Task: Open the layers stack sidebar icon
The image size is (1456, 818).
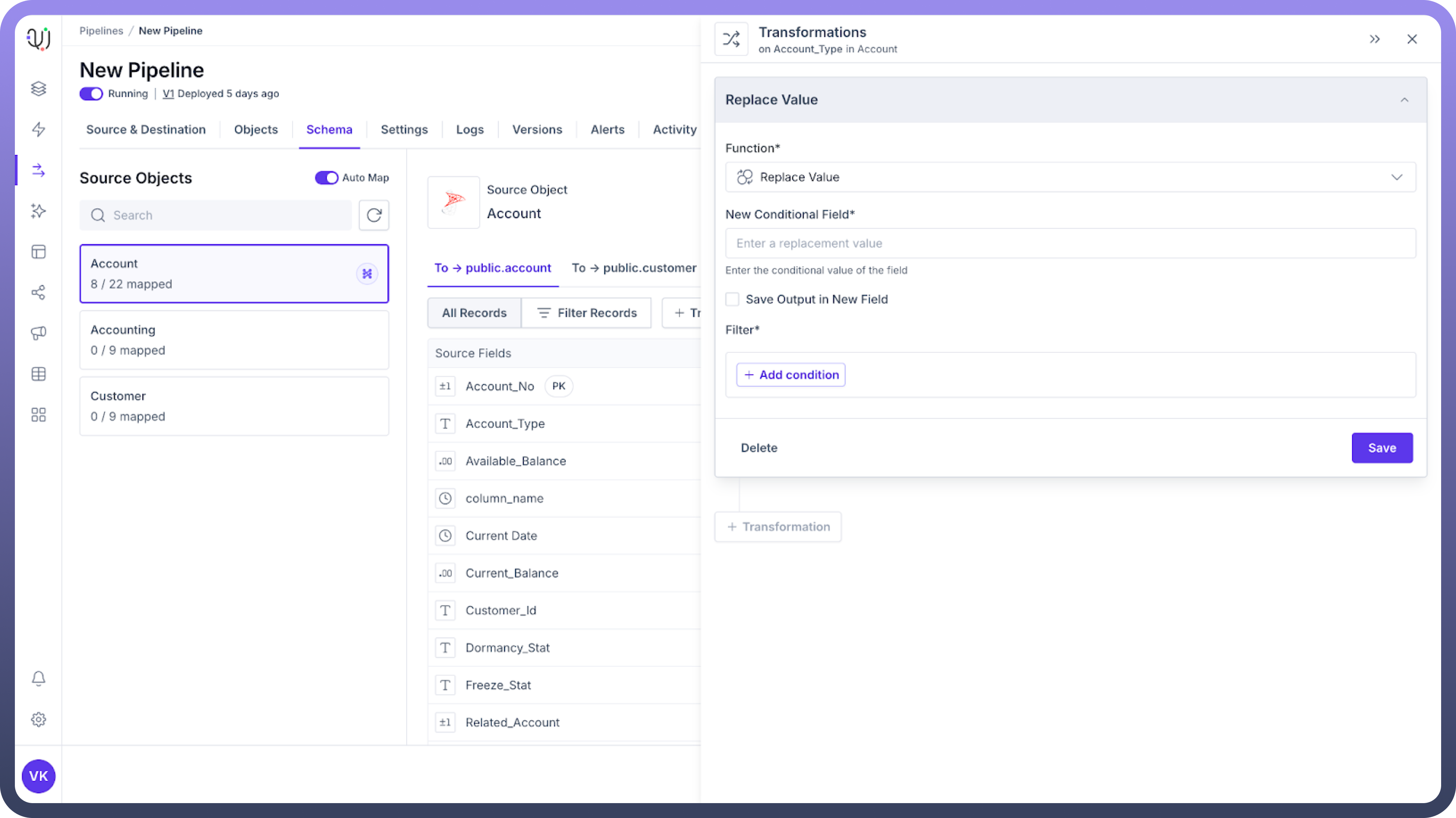Action: pos(38,89)
